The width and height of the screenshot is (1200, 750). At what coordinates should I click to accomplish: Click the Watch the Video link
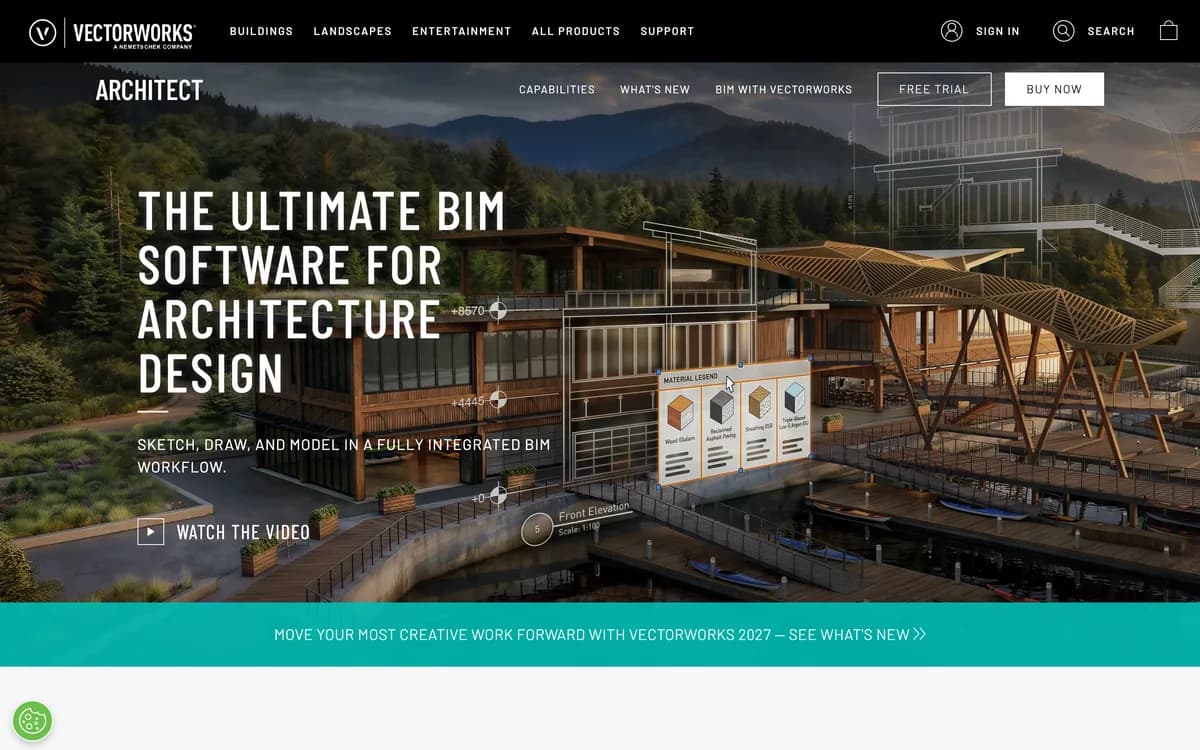243,532
